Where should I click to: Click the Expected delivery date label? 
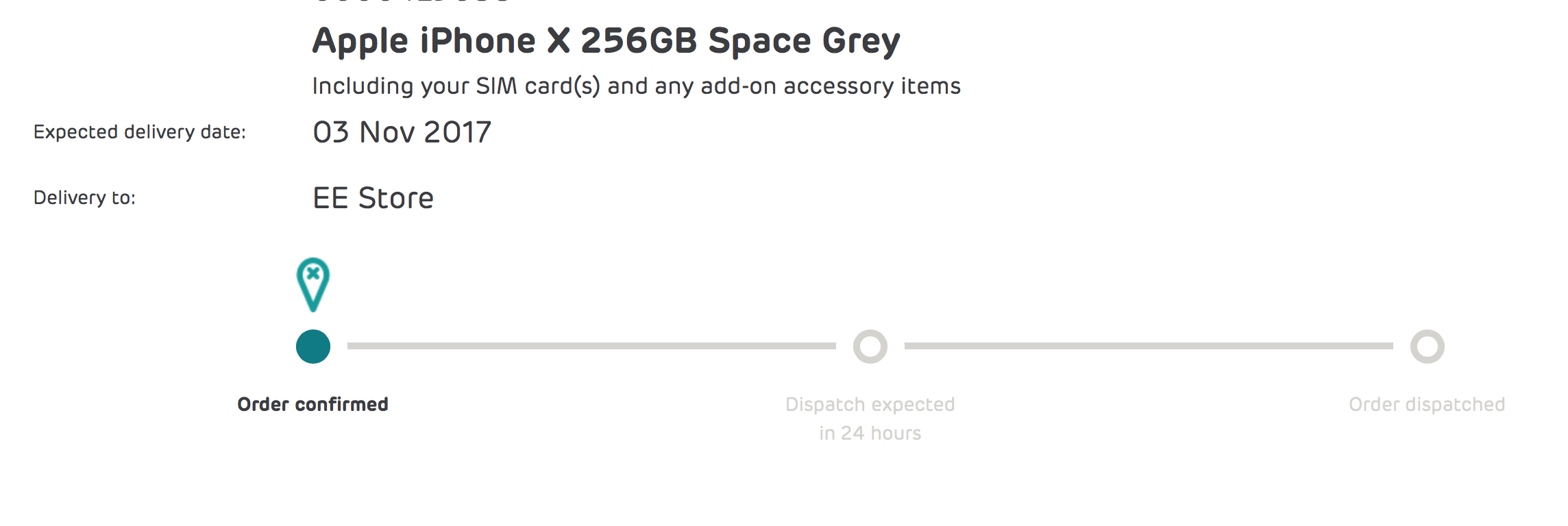click(x=140, y=131)
